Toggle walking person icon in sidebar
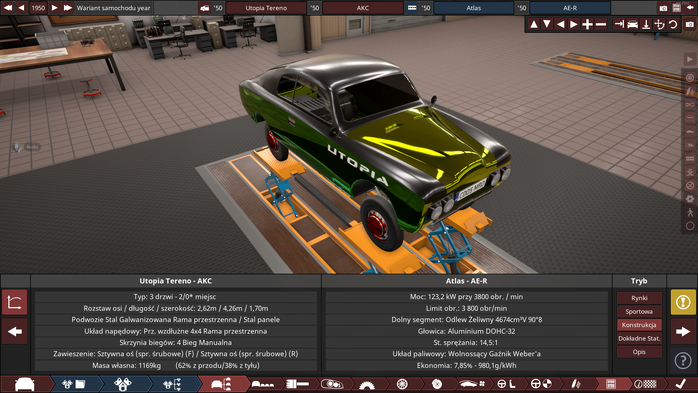This screenshot has width=698, height=393. coord(690,212)
